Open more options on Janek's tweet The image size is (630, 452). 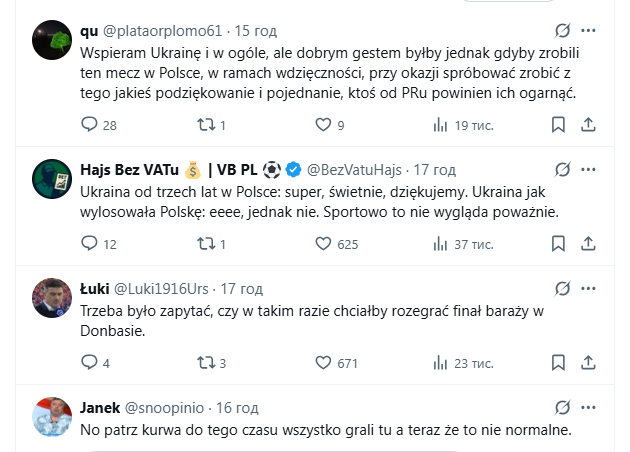tap(589, 407)
